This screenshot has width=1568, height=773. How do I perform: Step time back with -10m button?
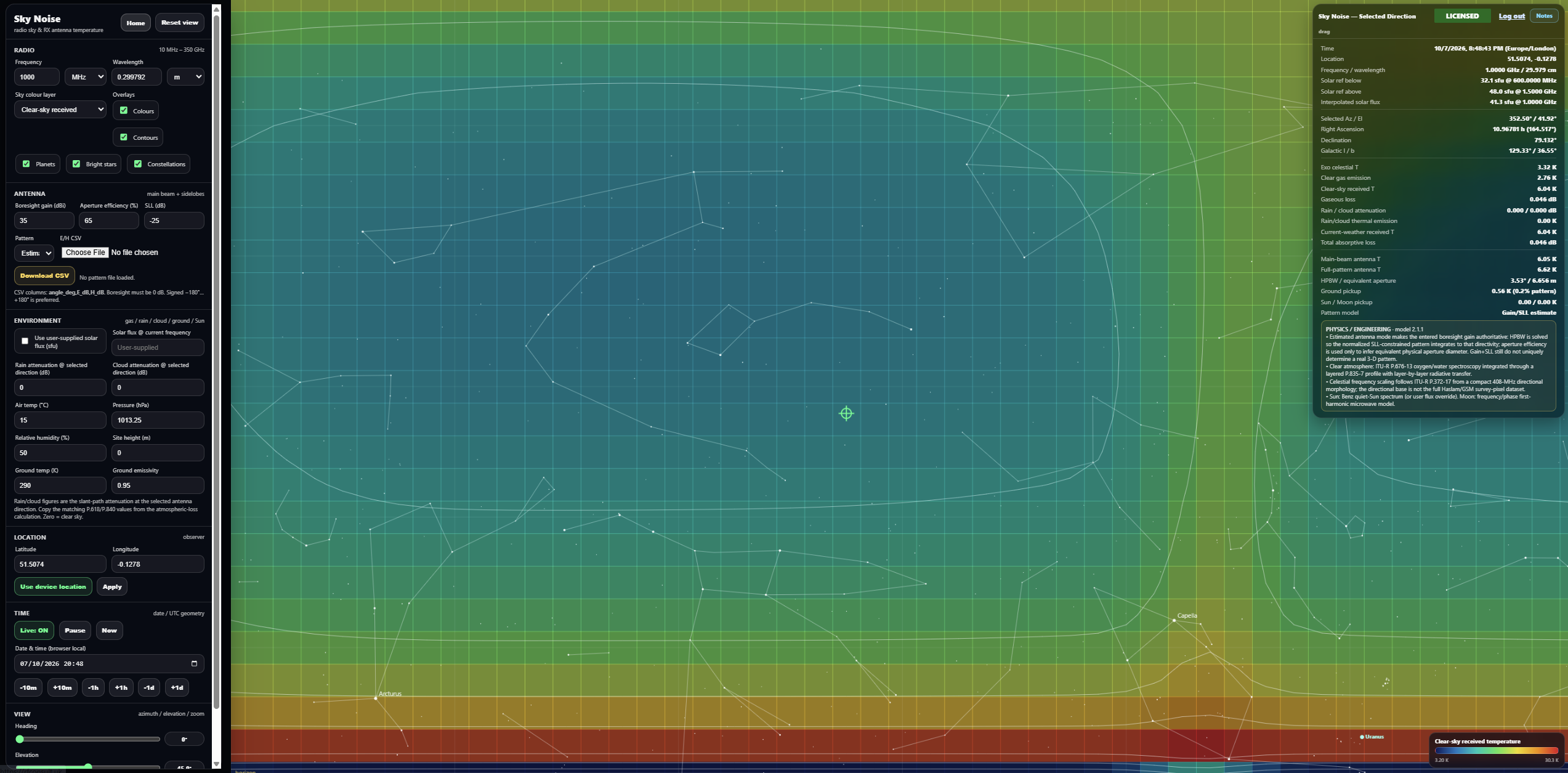tap(28, 687)
